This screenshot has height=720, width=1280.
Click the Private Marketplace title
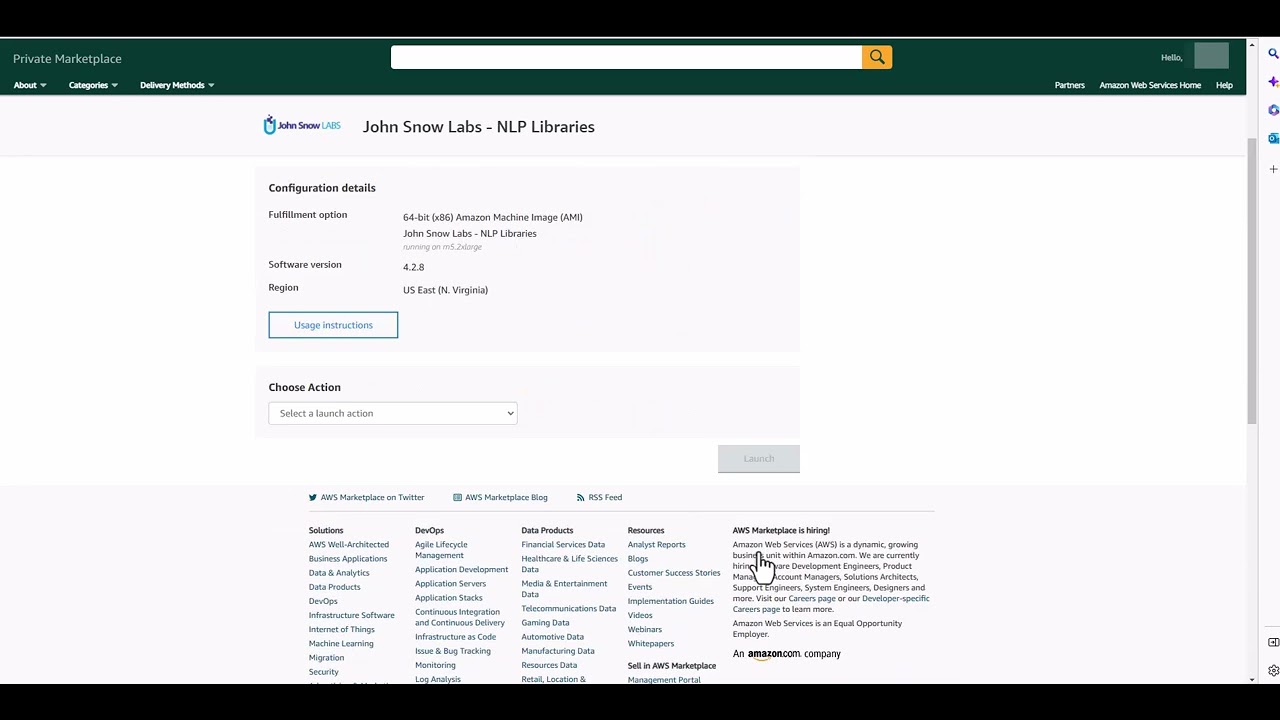[67, 59]
